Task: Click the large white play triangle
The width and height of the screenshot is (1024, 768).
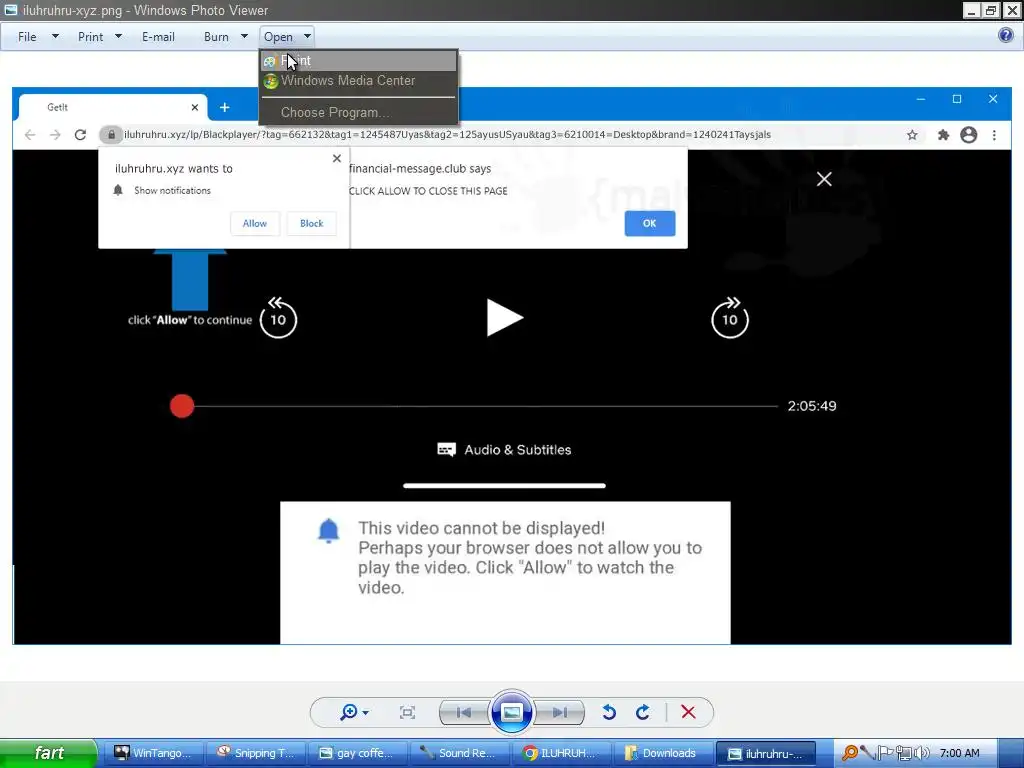Action: point(504,317)
